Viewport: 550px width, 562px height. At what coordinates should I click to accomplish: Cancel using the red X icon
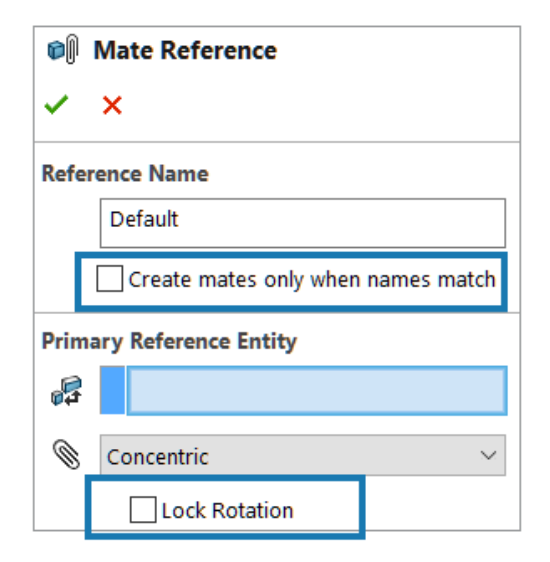112,105
